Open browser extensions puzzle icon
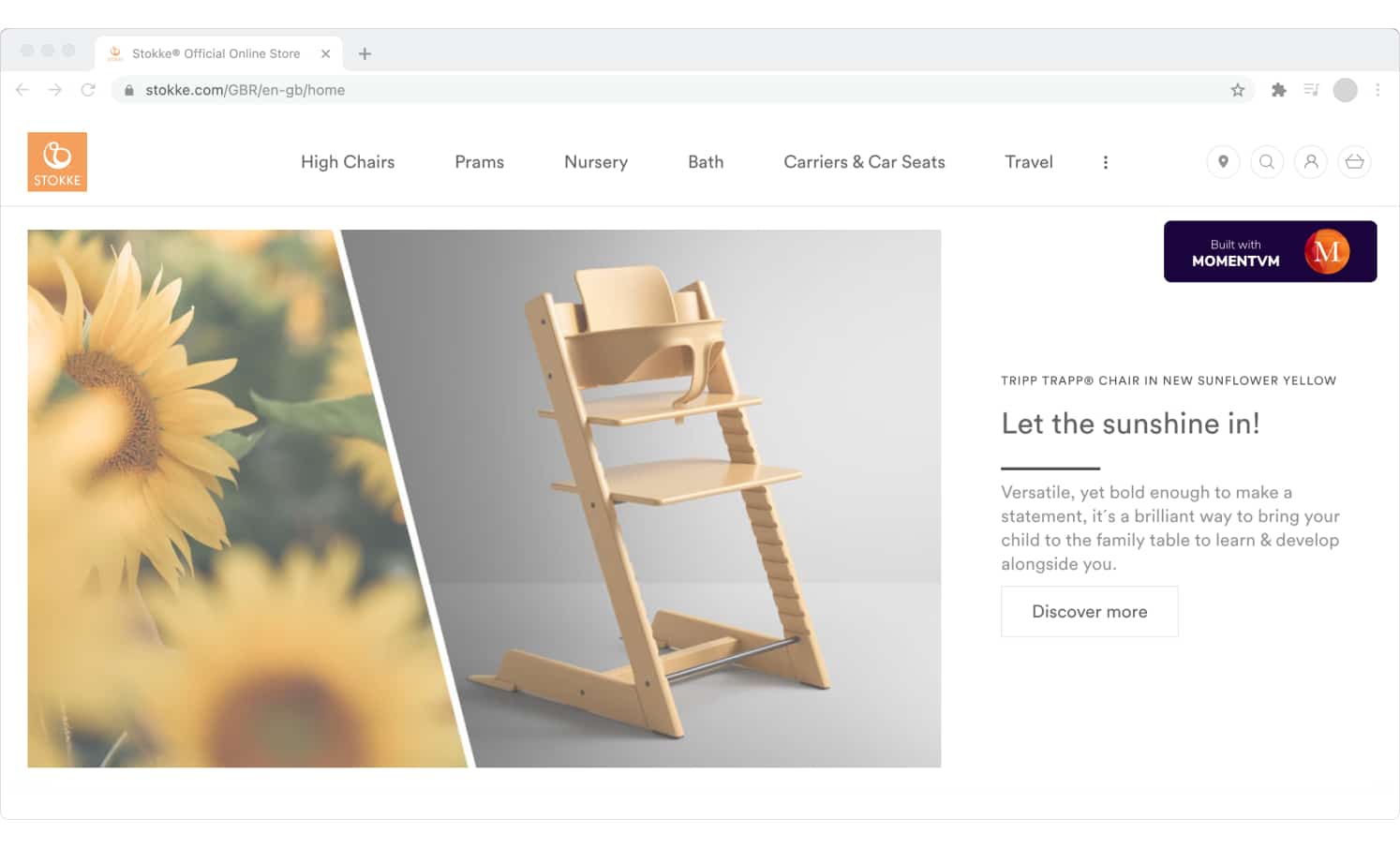1400x849 pixels. tap(1278, 90)
